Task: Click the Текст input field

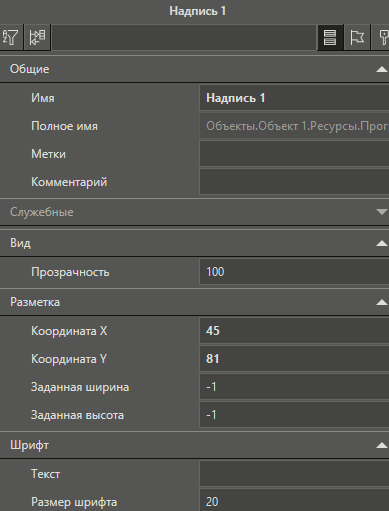Action: [x=294, y=474]
